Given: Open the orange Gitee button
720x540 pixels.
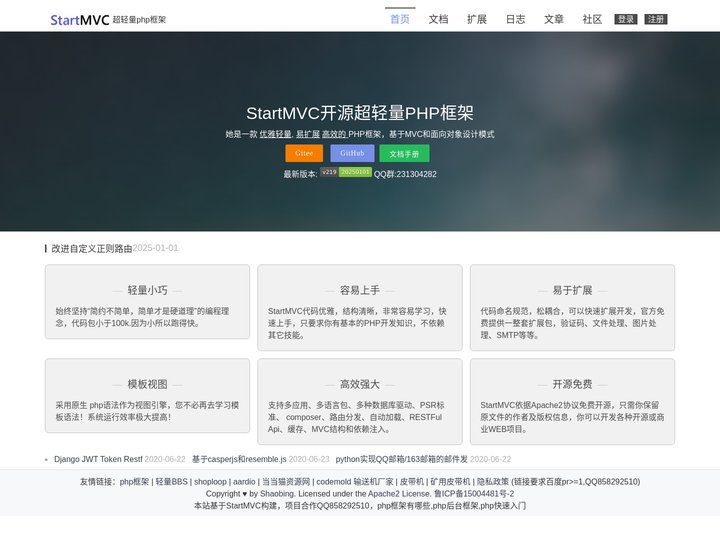Looking at the screenshot, I should (304, 153).
